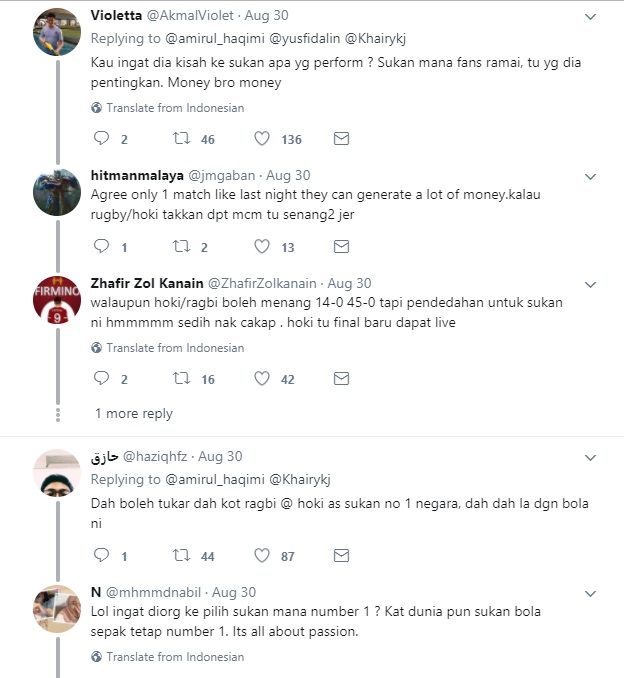This screenshot has width=624, height=678.
Task: Open more options caret on Violetta's tweet
Action: 590,17
